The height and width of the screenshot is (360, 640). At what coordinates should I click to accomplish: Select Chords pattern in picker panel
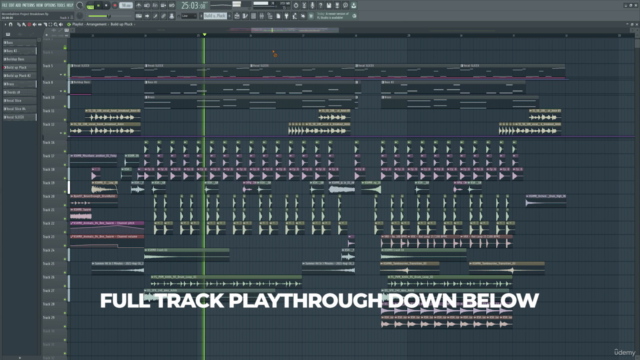(19, 92)
